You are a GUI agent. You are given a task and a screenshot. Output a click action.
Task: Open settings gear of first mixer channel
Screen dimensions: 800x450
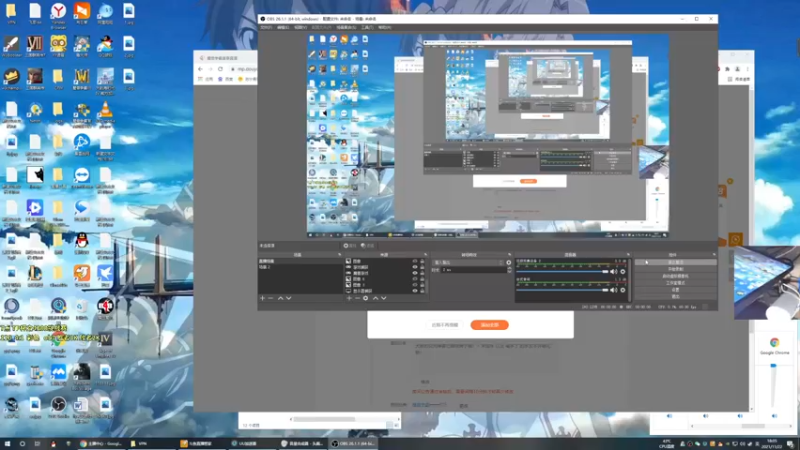point(622,271)
